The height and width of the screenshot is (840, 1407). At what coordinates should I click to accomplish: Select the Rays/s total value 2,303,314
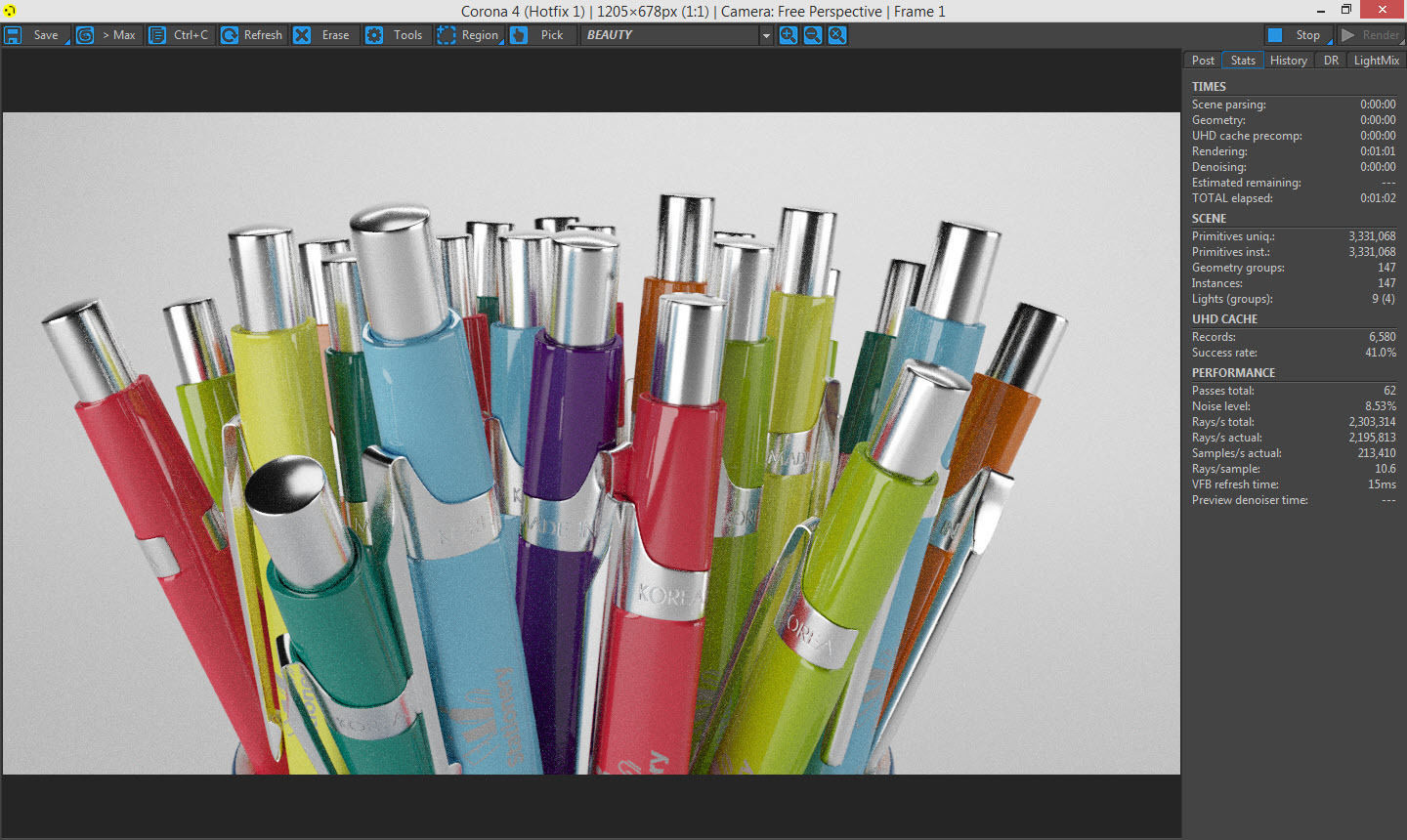[1372, 422]
